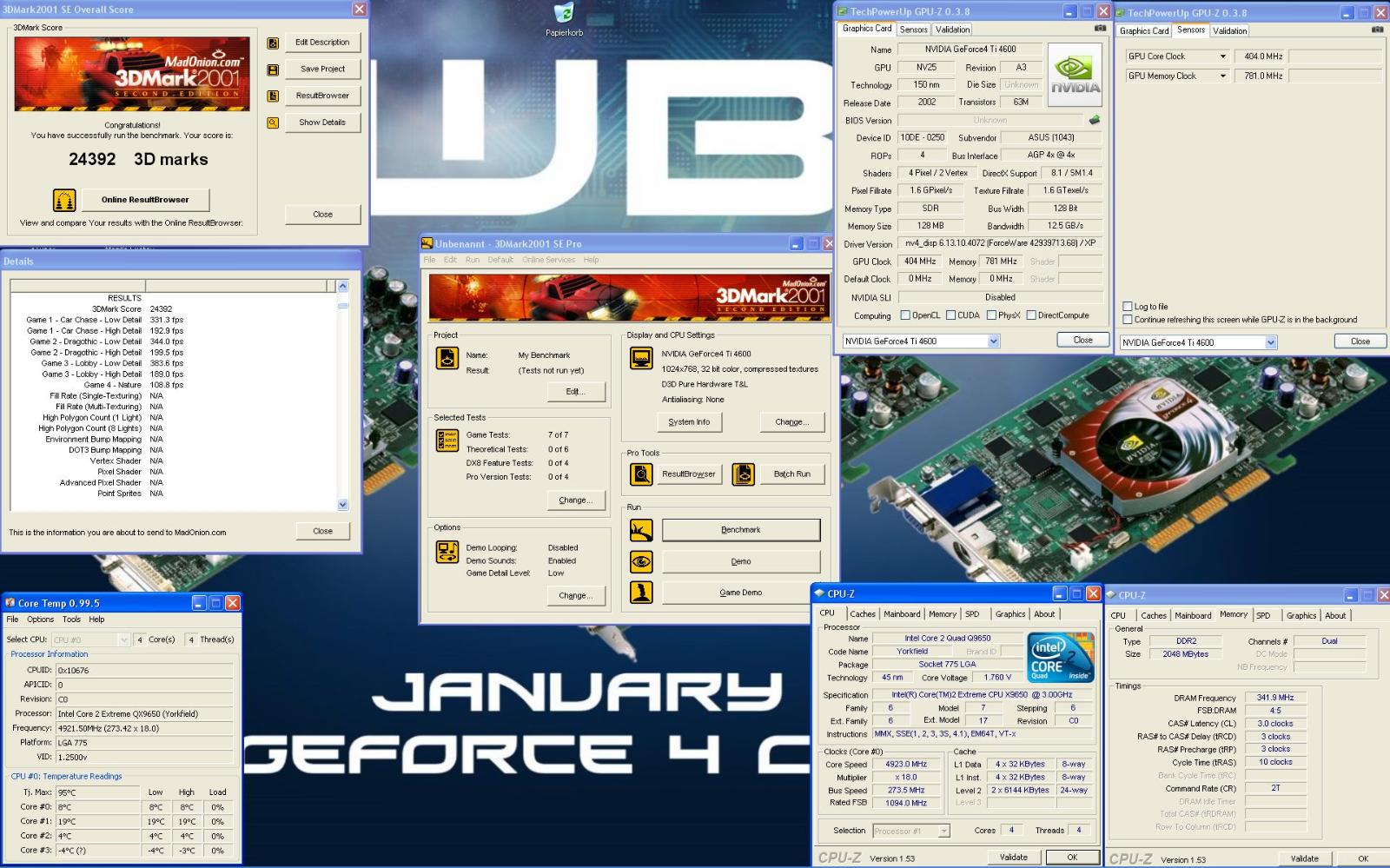Switch to the SPD tab in the CPU-Z window showing Memory
Viewport: 1390px width, 868px height.
coord(1263,616)
